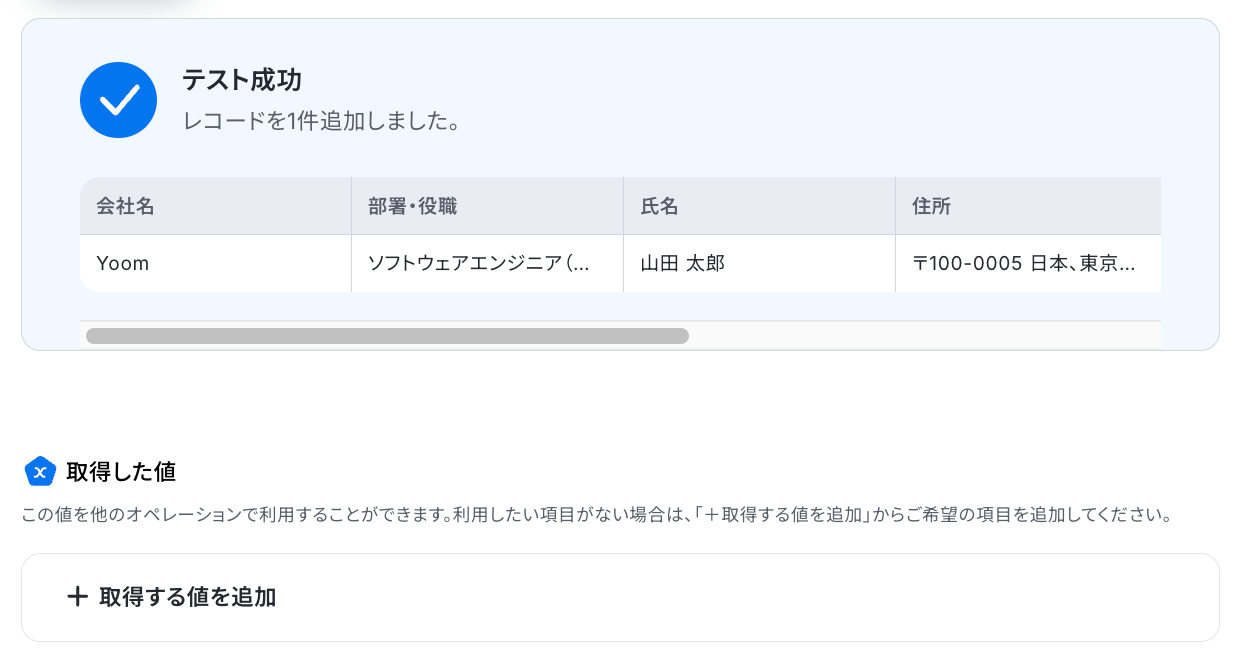
Task: Click the description text about 取得する値を追加
Action: [596, 516]
